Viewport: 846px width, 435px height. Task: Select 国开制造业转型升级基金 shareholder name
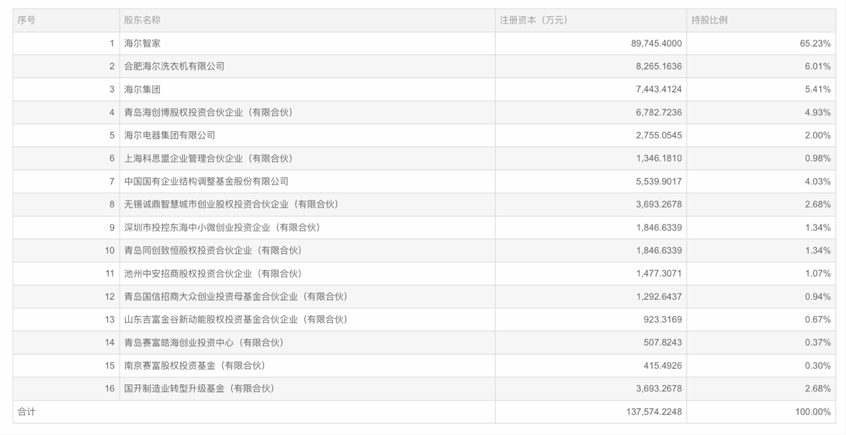(x=201, y=388)
